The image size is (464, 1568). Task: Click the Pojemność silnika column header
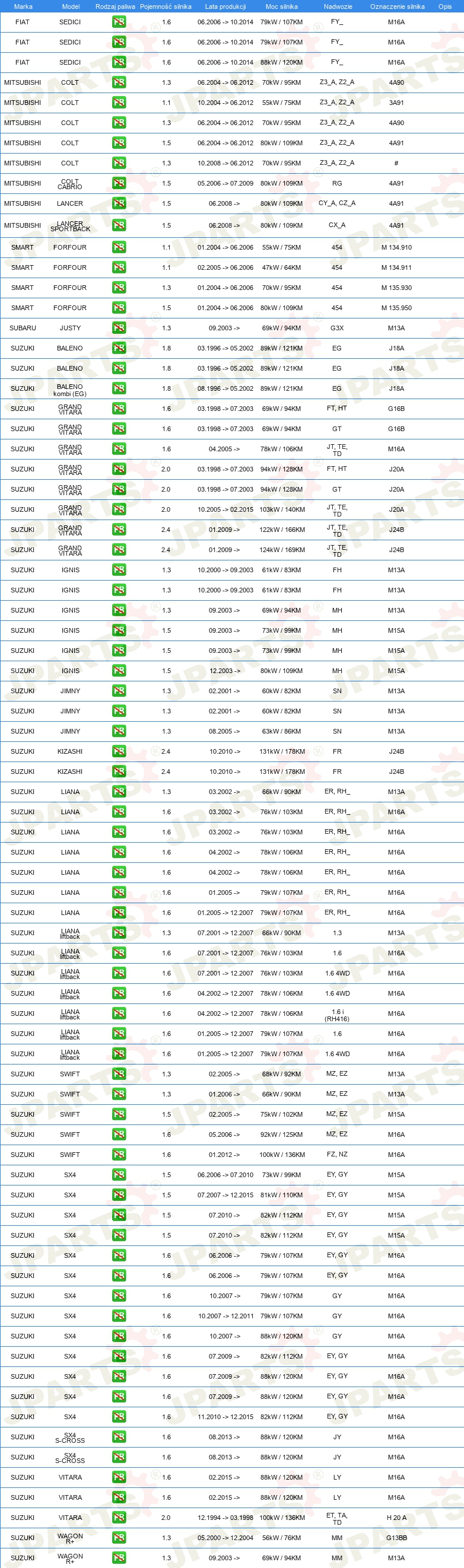tap(166, 7)
